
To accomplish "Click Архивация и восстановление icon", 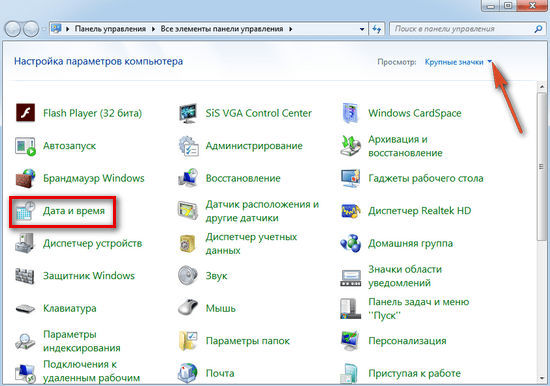I will click(x=351, y=146).
